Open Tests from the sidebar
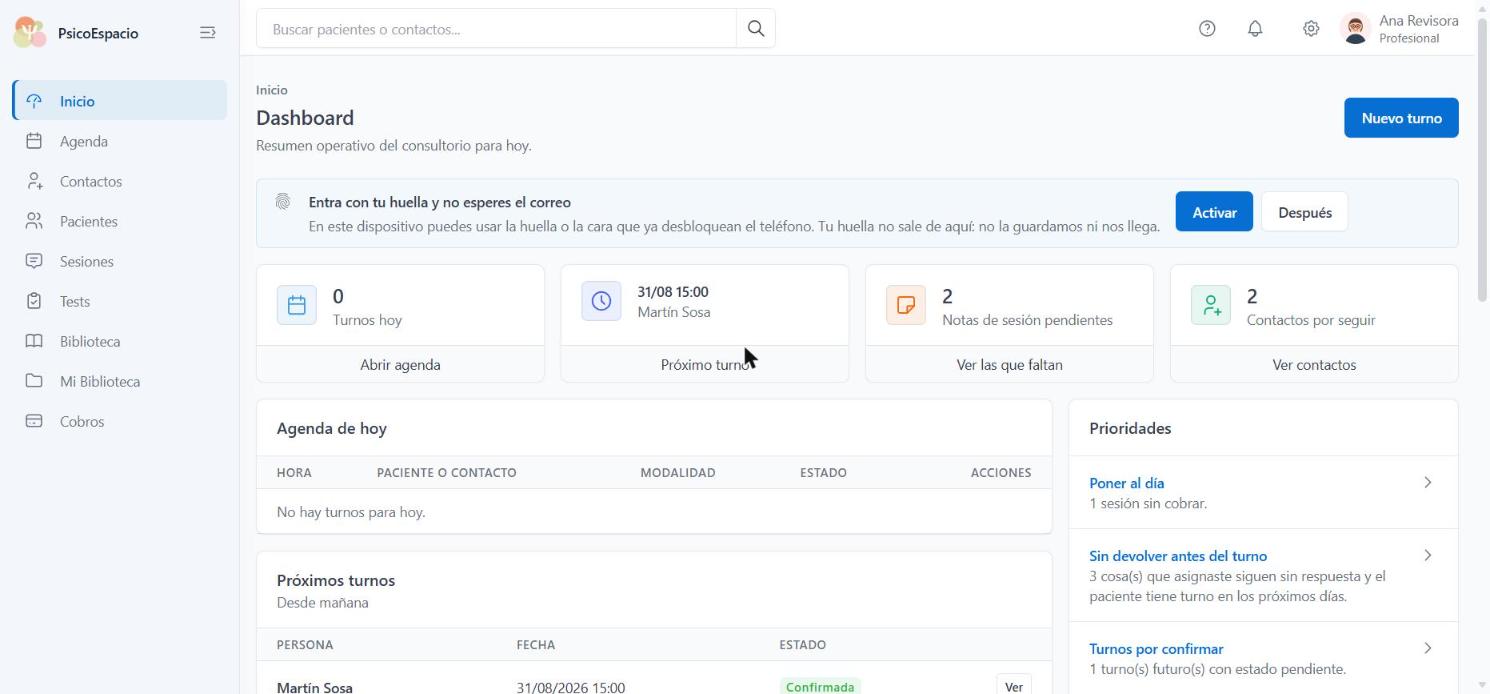Image resolution: width=1490 pixels, height=694 pixels. tap(120, 301)
